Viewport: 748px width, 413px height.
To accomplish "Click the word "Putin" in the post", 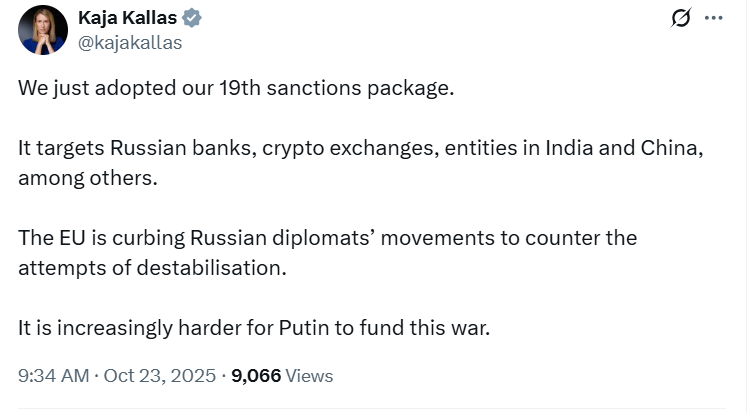I will click(308, 328).
